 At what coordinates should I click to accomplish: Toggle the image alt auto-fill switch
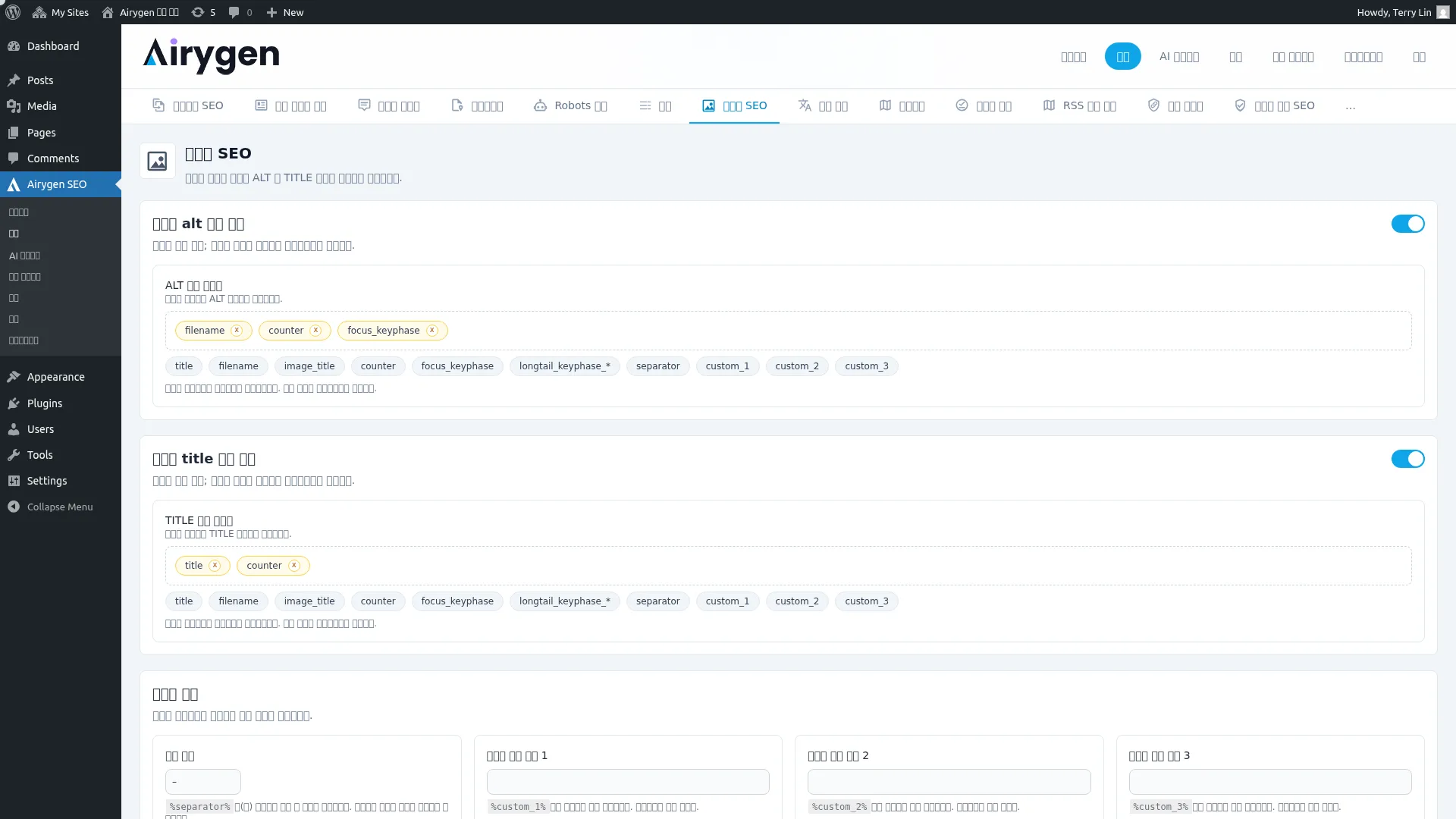pyautogui.click(x=1407, y=224)
